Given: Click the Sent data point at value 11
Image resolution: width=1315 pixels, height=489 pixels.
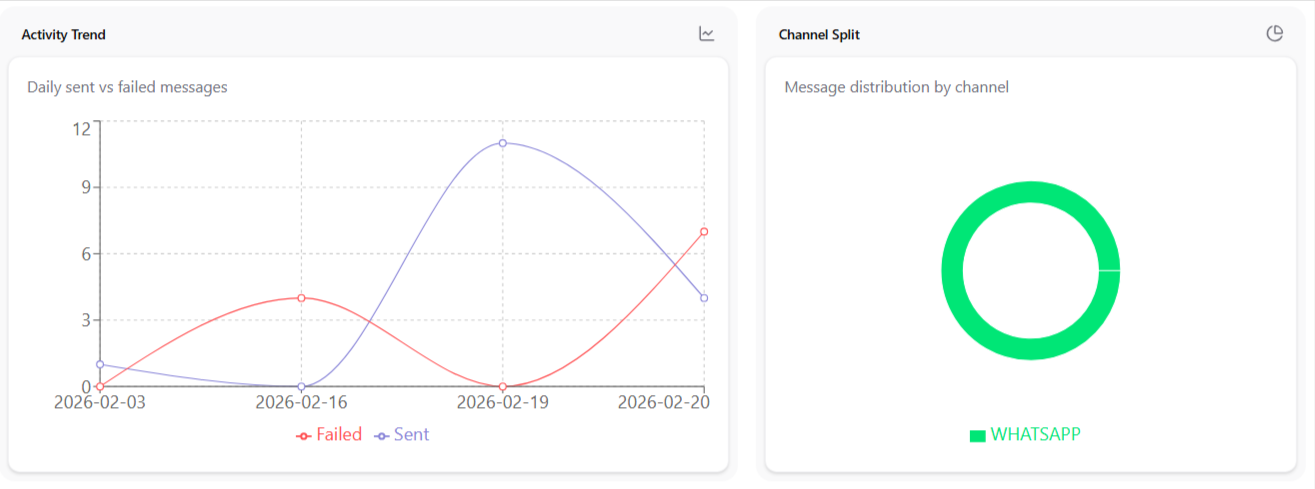Looking at the screenshot, I should coord(503,143).
